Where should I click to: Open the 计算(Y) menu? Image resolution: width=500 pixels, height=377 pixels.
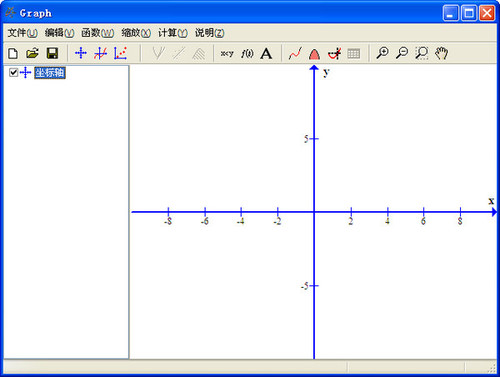point(173,33)
